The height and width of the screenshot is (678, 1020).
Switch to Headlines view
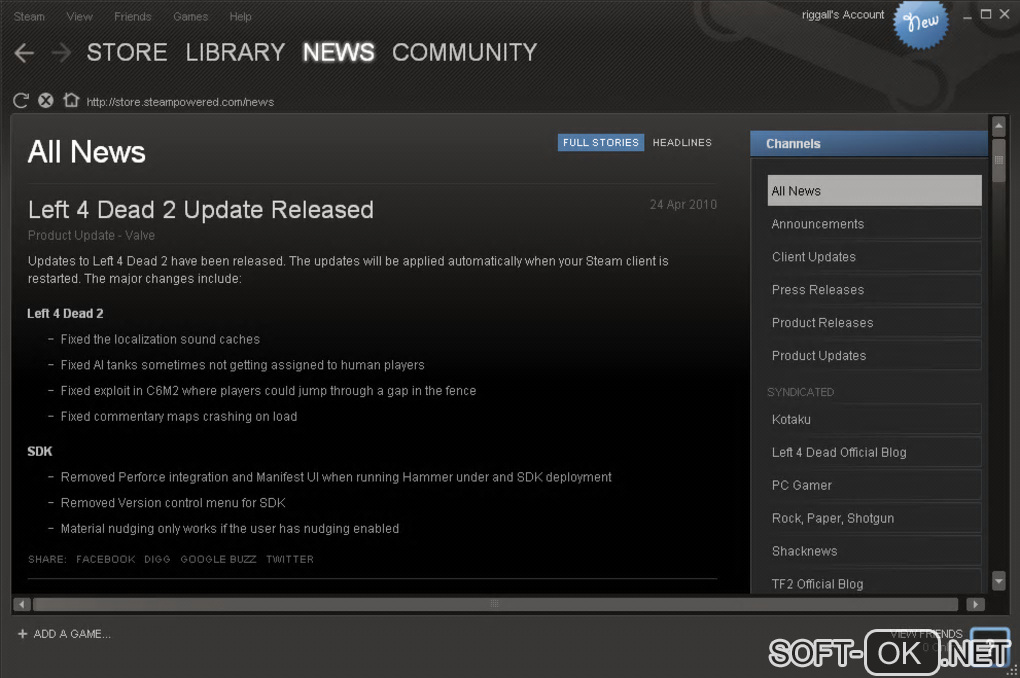coord(682,142)
